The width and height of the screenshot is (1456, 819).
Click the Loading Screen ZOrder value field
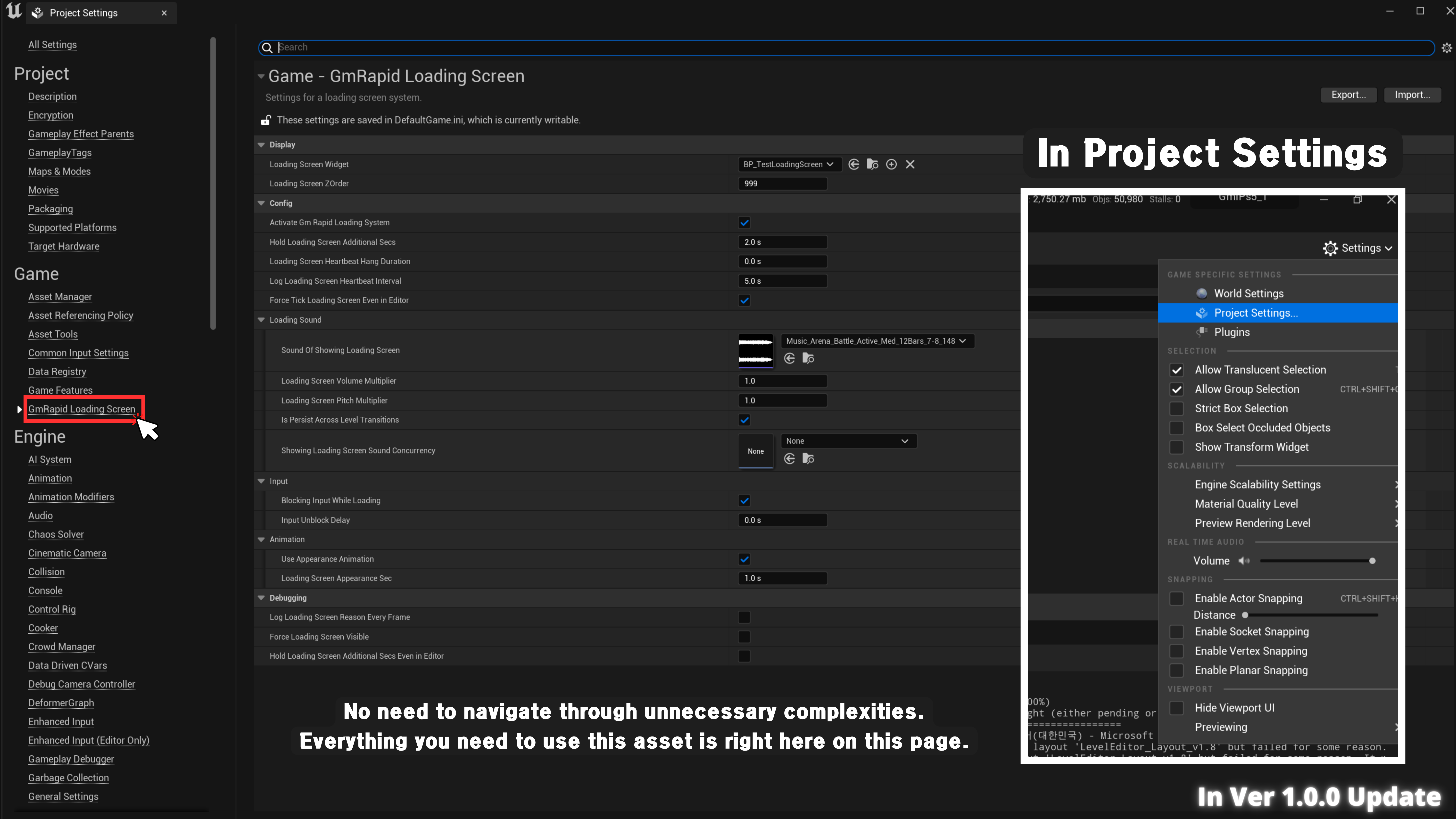tap(783, 184)
